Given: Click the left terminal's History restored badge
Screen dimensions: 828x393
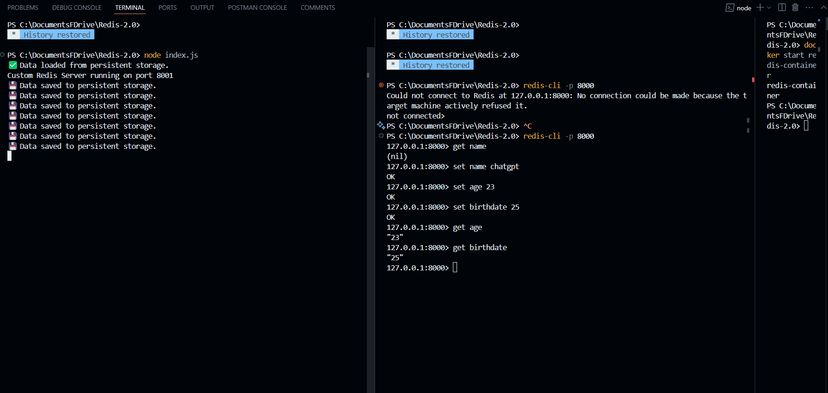Looking at the screenshot, I should click(51, 35).
